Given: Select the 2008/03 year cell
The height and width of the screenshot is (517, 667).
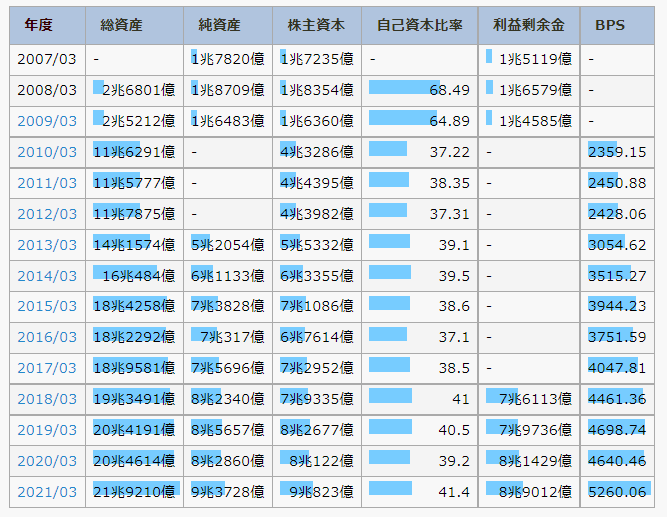Looking at the screenshot, I should 47,90.
